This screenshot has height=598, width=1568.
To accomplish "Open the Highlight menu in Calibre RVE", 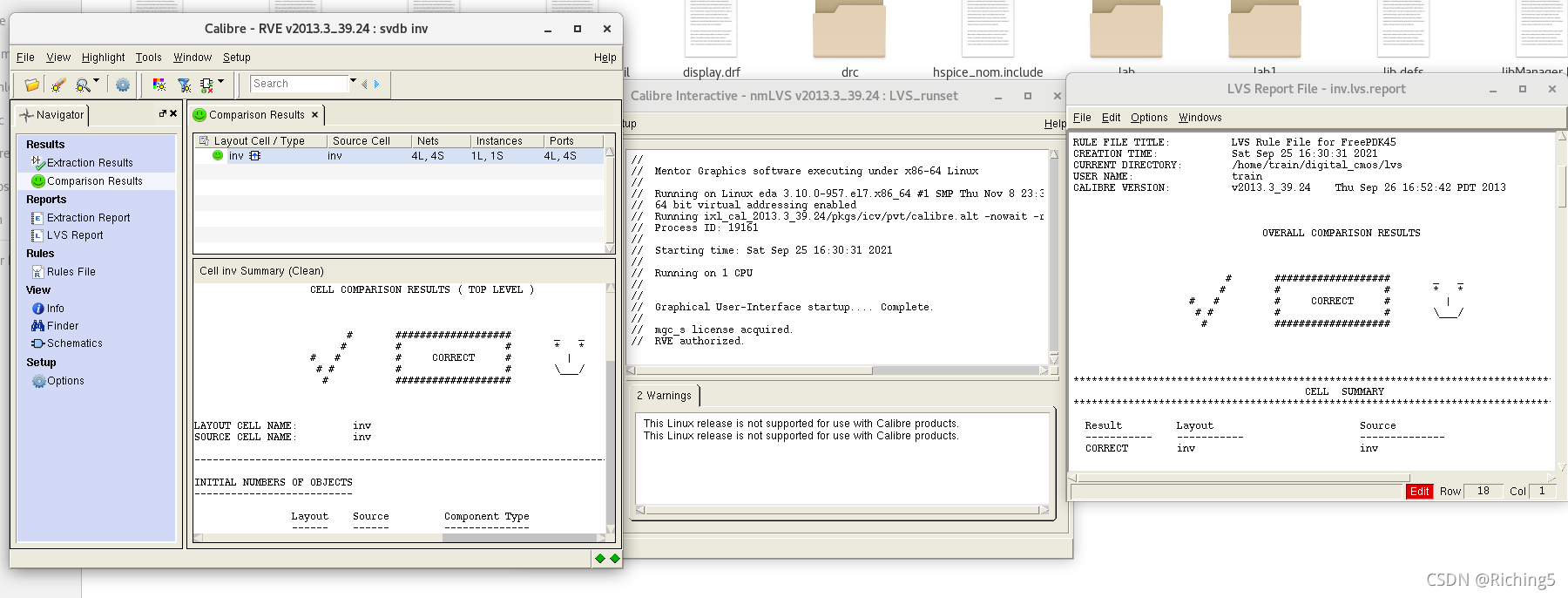I will (x=103, y=58).
